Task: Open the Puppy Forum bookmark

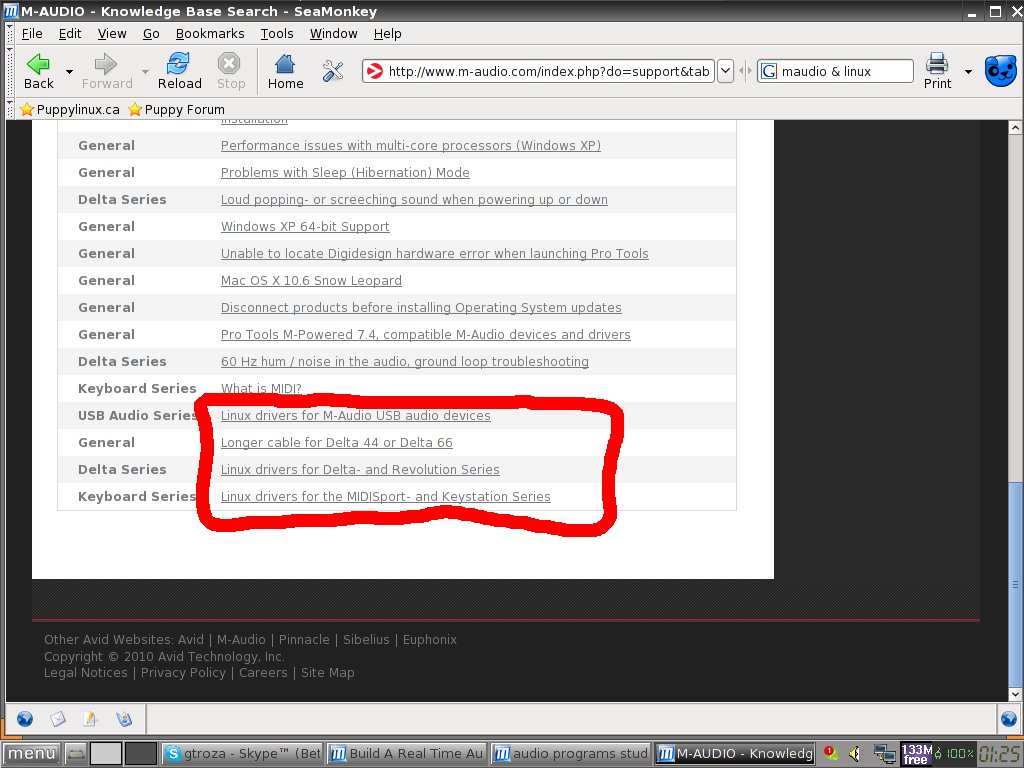Action: click(176, 109)
